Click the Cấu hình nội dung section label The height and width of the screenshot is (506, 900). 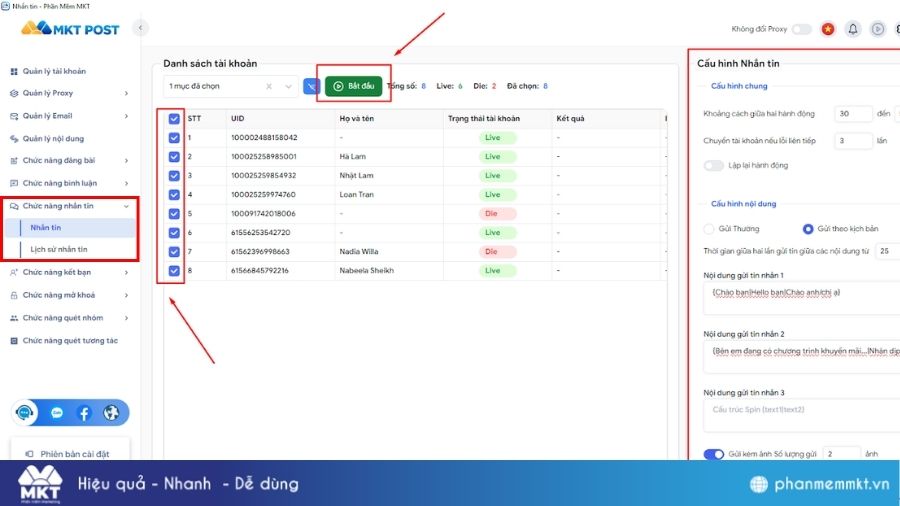tap(743, 204)
